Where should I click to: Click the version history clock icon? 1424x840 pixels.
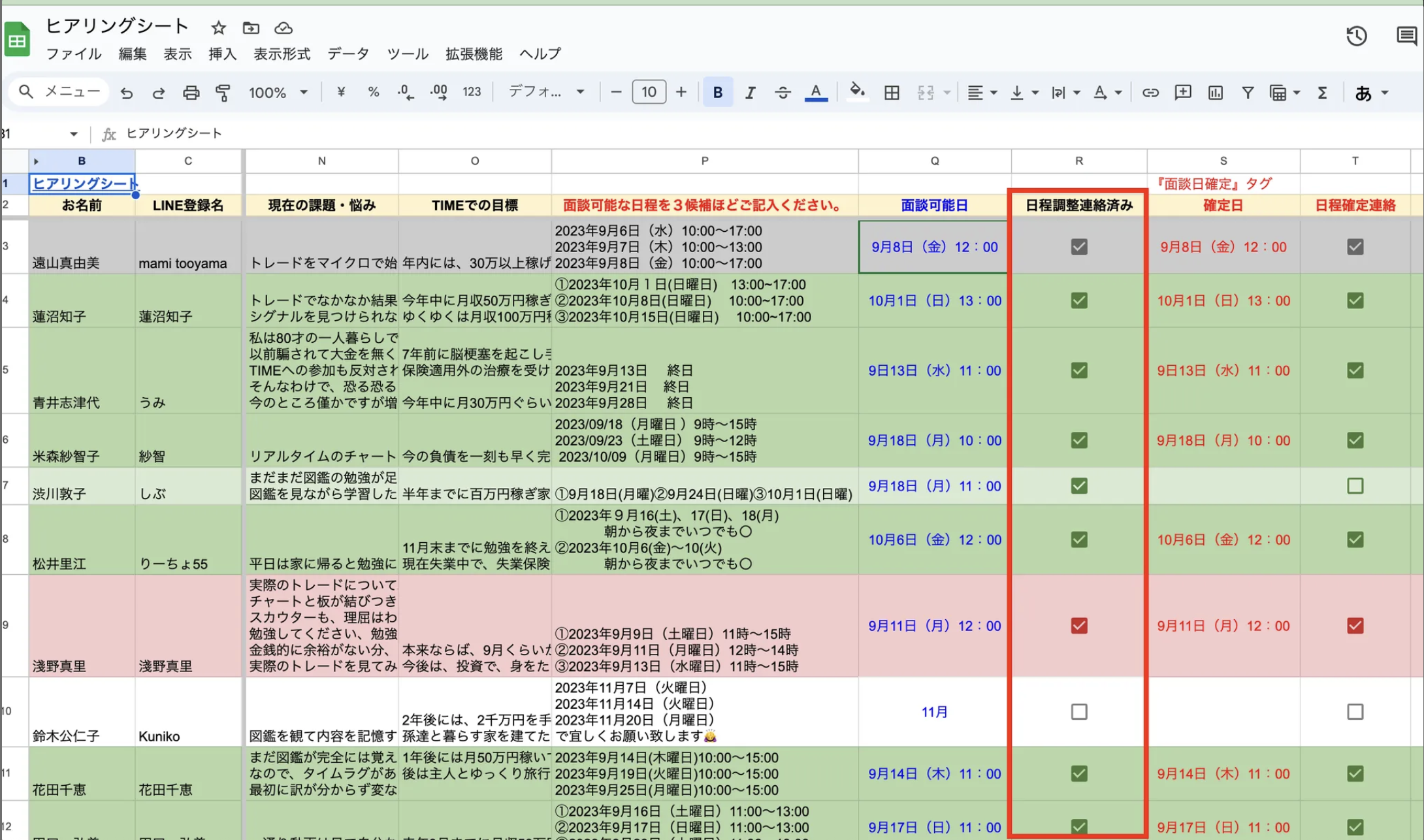click(1356, 37)
